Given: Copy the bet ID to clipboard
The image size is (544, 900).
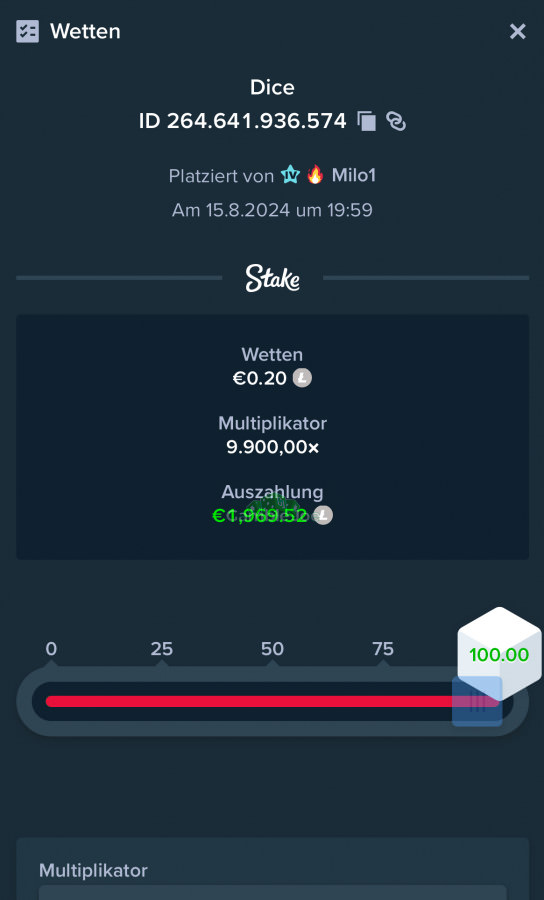Looking at the screenshot, I should 367,121.
